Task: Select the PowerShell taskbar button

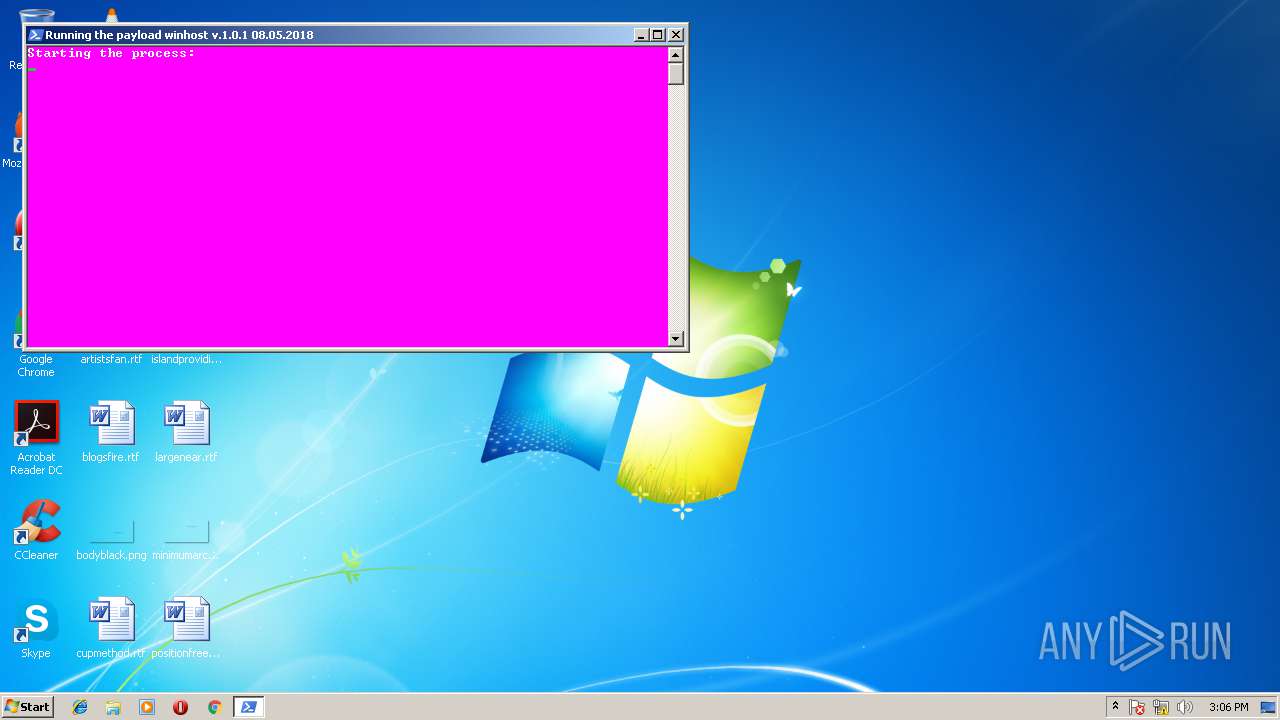Action: click(x=248, y=707)
